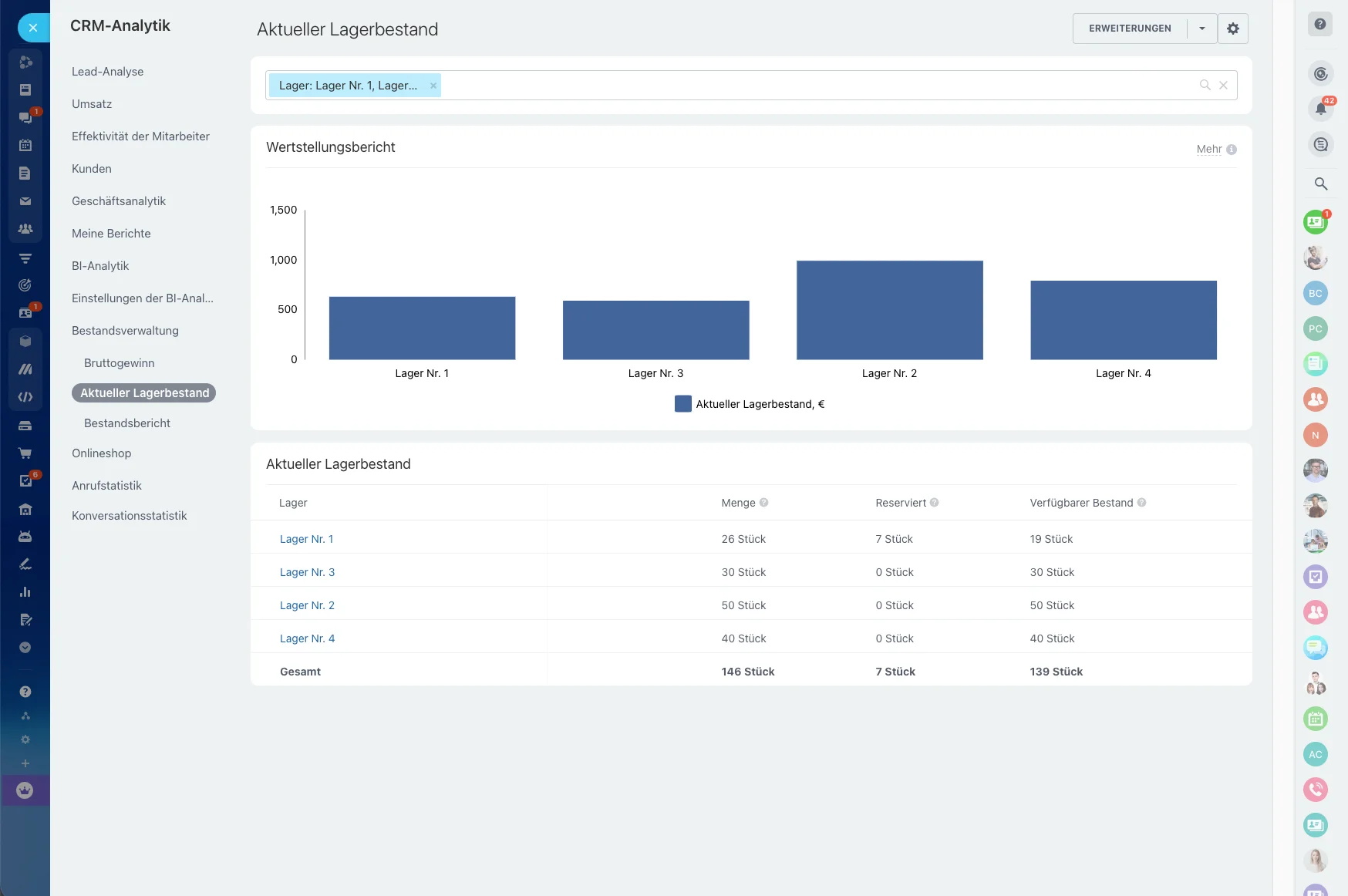The image size is (1348, 896).
Task: Click the info icon beside Menge column
Action: click(x=763, y=503)
